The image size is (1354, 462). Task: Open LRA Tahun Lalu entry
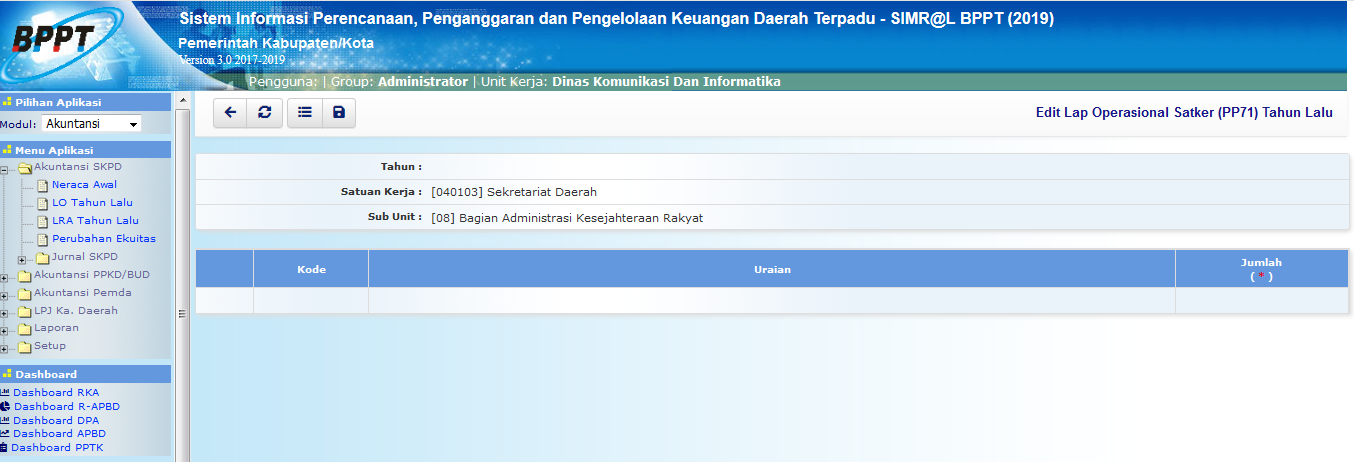[x=95, y=221]
